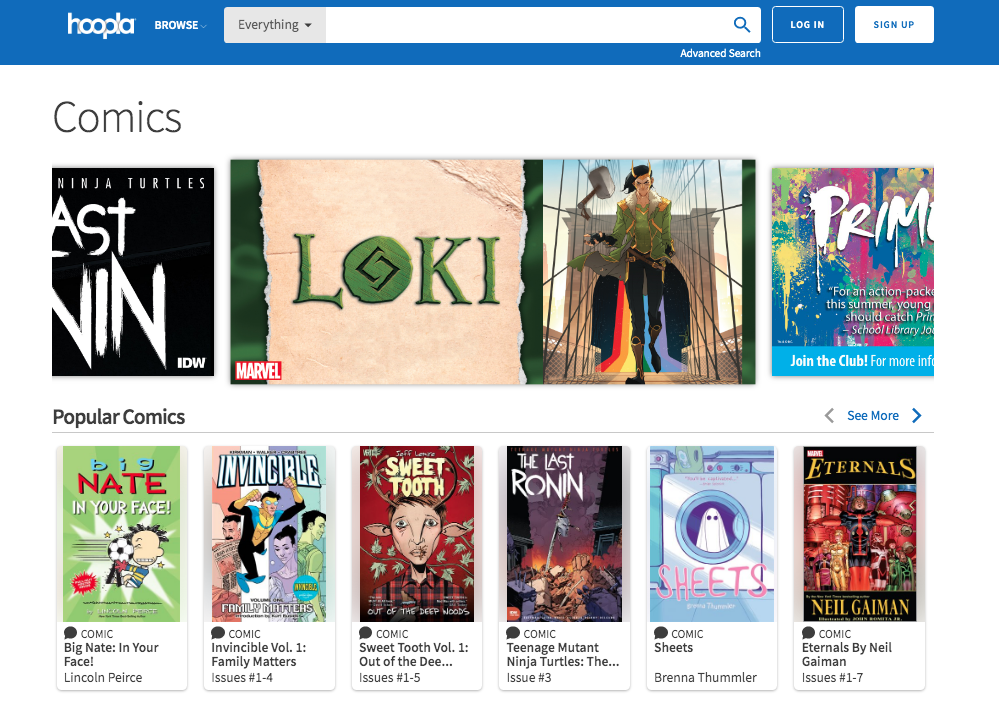
Task: Open the Advanced Search link
Action: [x=720, y=54]
